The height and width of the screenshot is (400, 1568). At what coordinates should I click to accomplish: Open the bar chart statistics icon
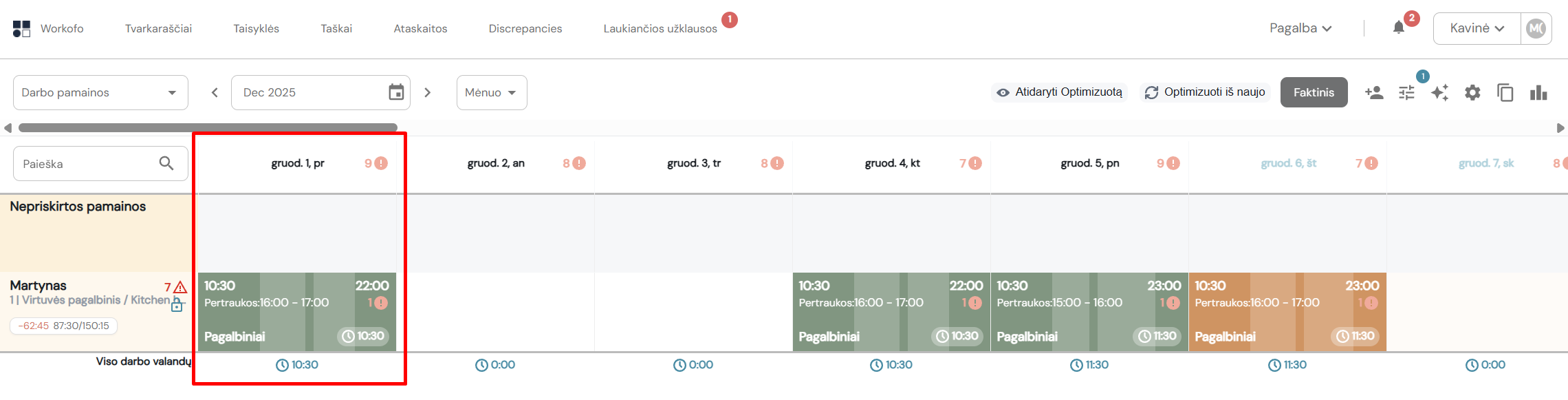(x=1538, y=92)
